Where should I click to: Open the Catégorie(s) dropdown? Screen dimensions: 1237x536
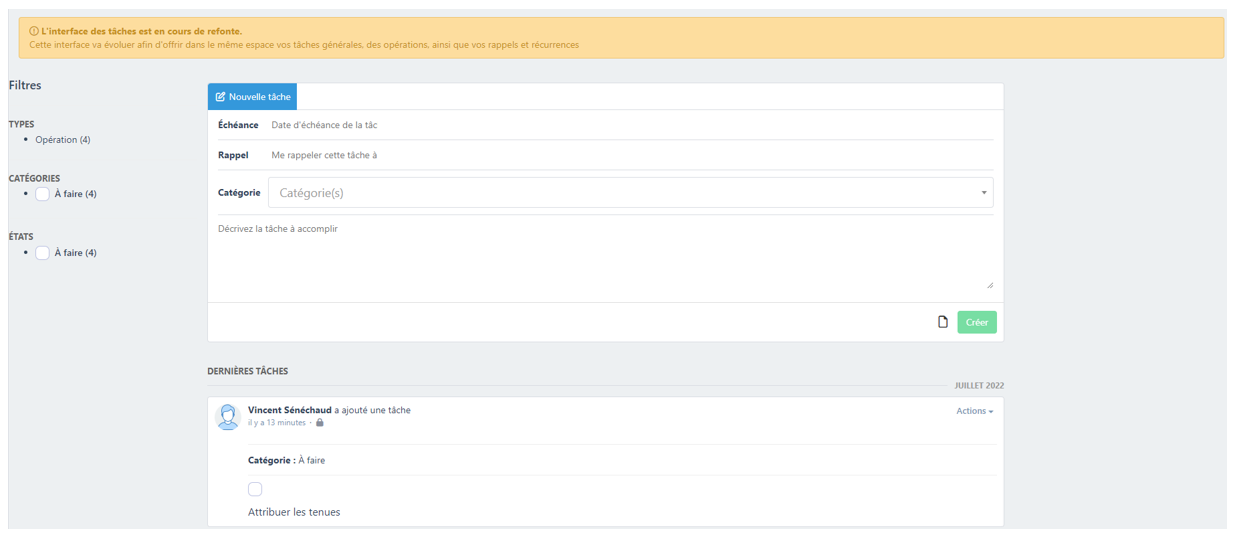(x=630, y=193)
